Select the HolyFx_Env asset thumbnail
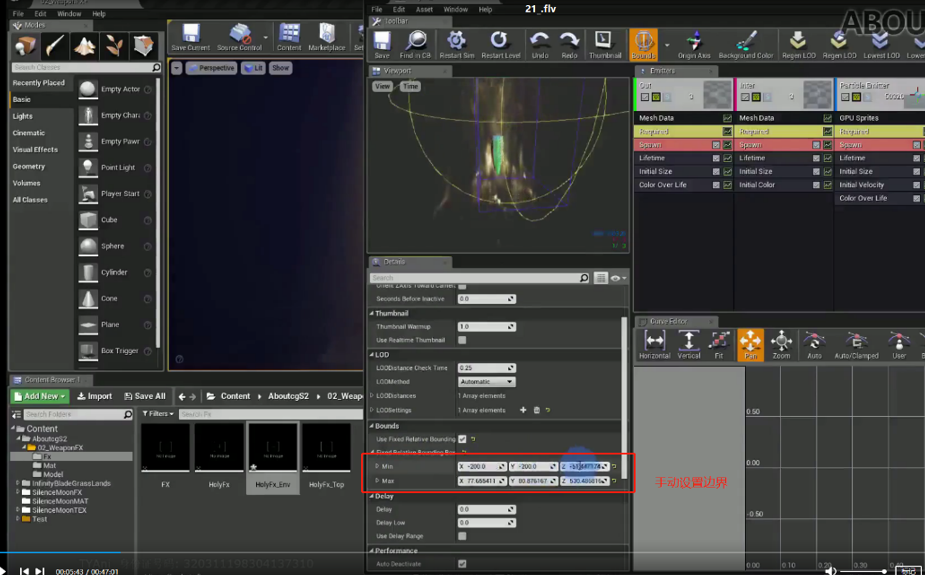This screenshot has height=575, width=925. [272, 456]
